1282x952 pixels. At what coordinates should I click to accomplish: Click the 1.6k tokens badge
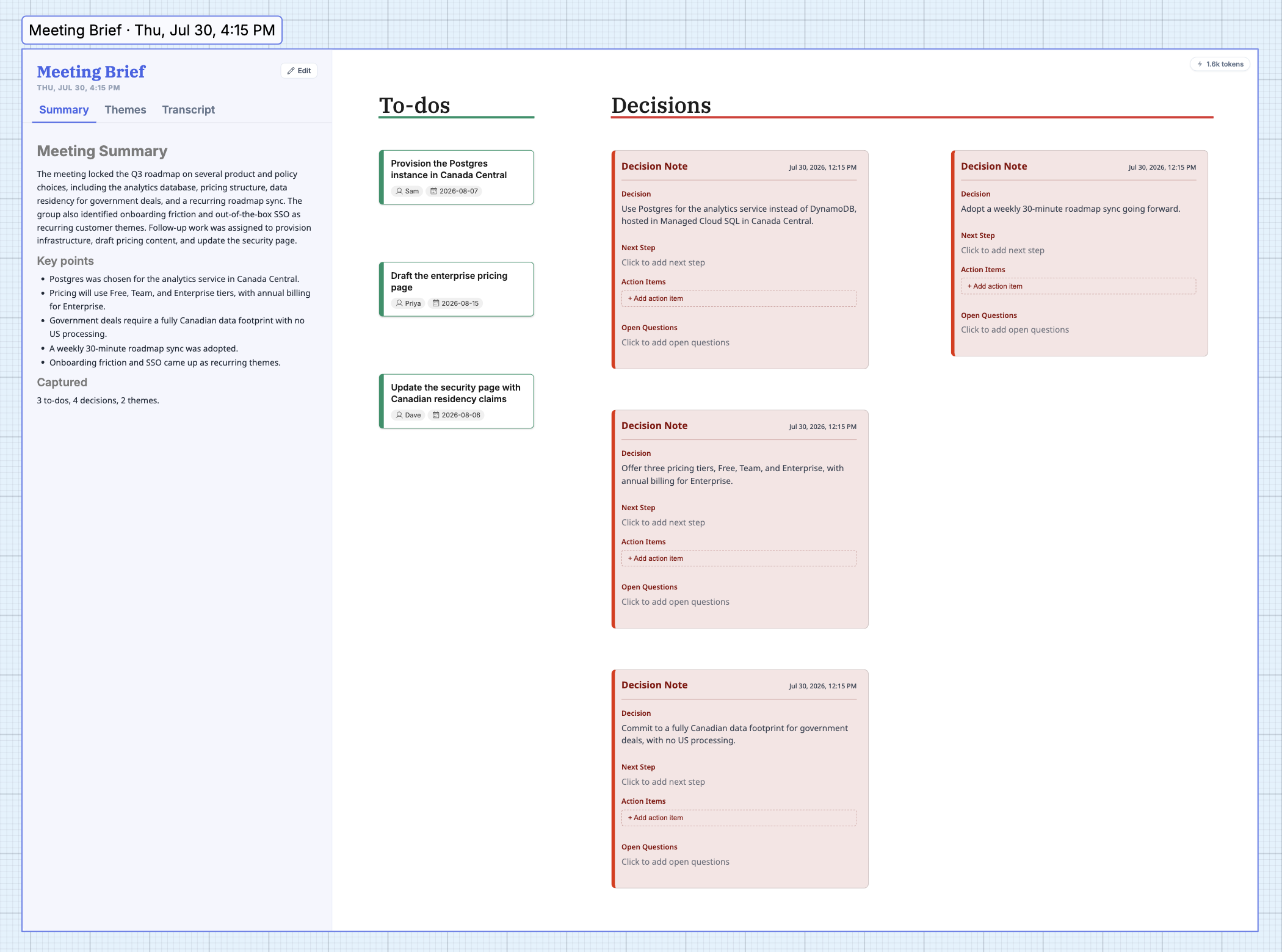(1220, 64)
